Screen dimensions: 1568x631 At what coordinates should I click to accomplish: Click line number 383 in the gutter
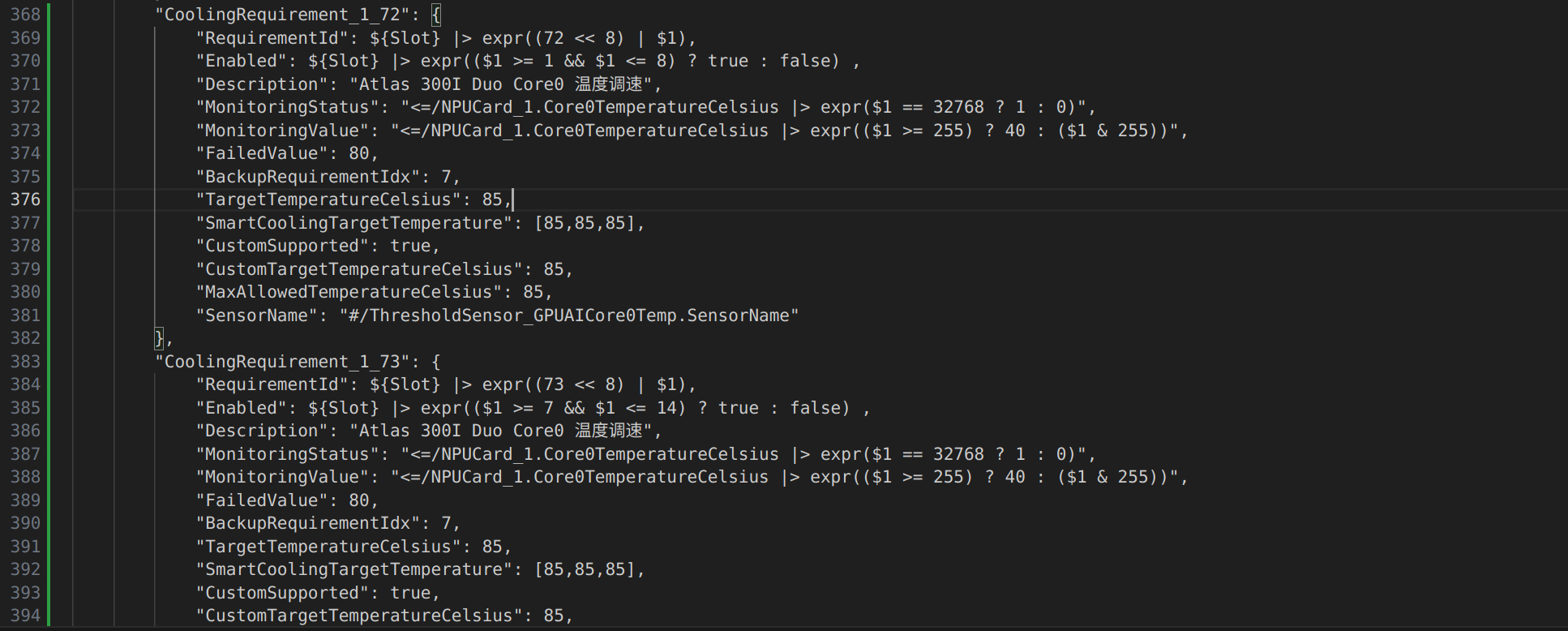25,362
